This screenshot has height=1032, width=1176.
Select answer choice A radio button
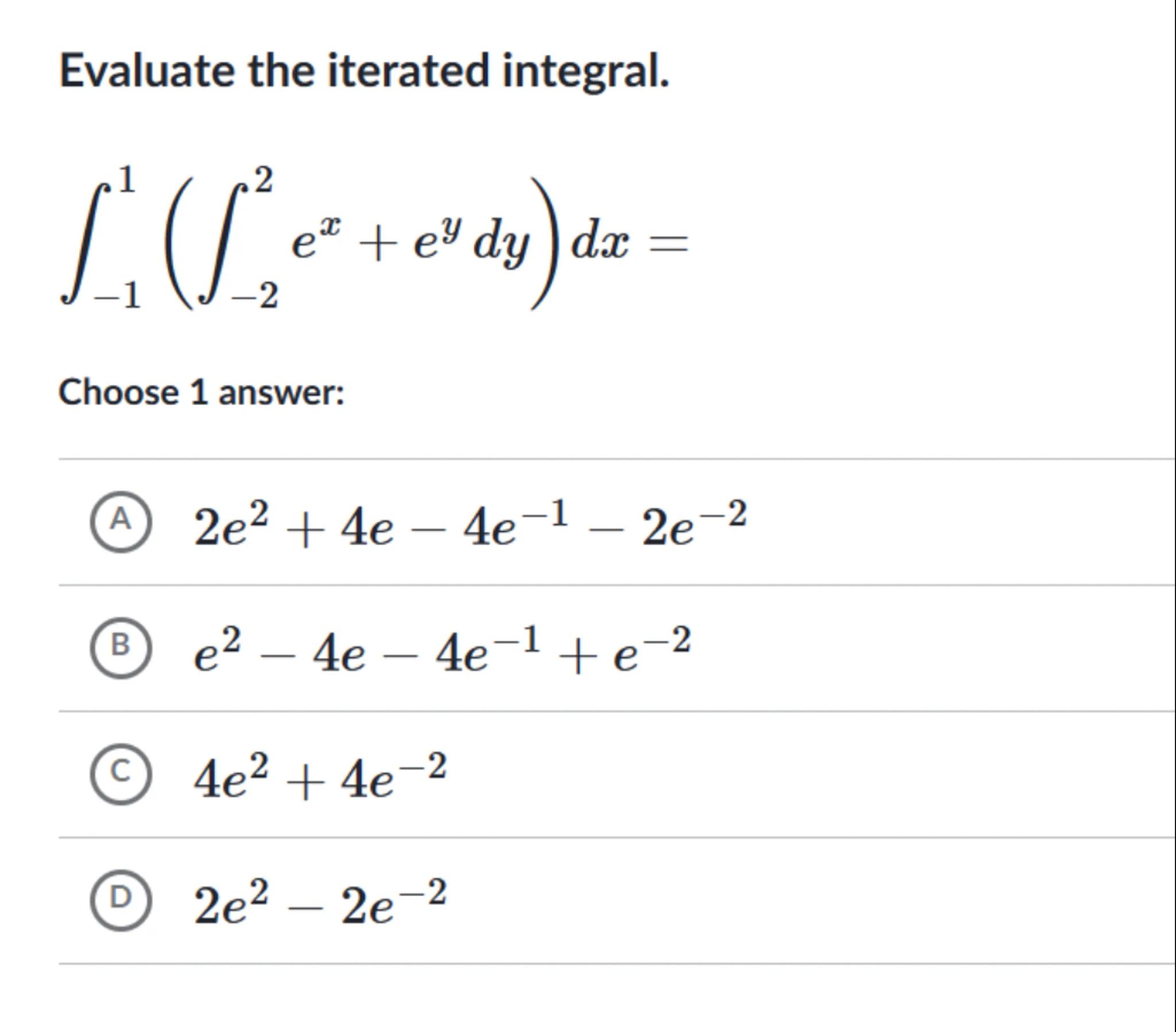click(x=121, y=522)
